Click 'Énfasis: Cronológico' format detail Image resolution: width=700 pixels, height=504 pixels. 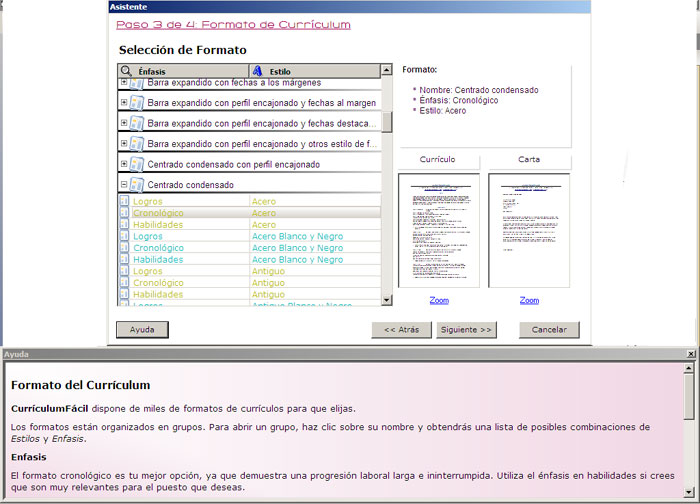coord(458,100)
